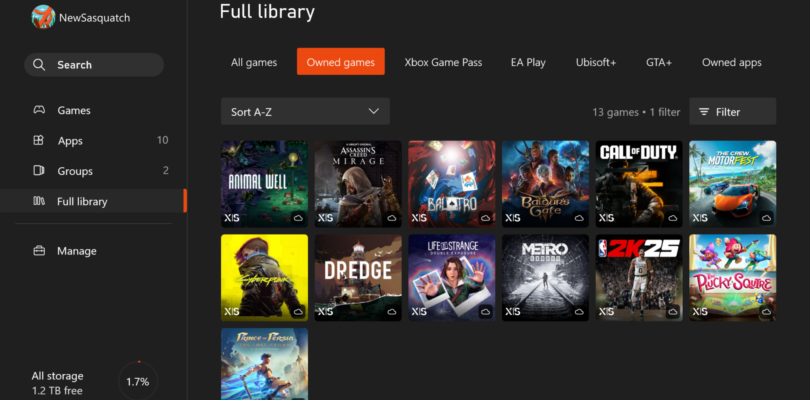Switch to the Owned apps tab
This screenshot has height=400, width=810.
click(x=731, y=63)
